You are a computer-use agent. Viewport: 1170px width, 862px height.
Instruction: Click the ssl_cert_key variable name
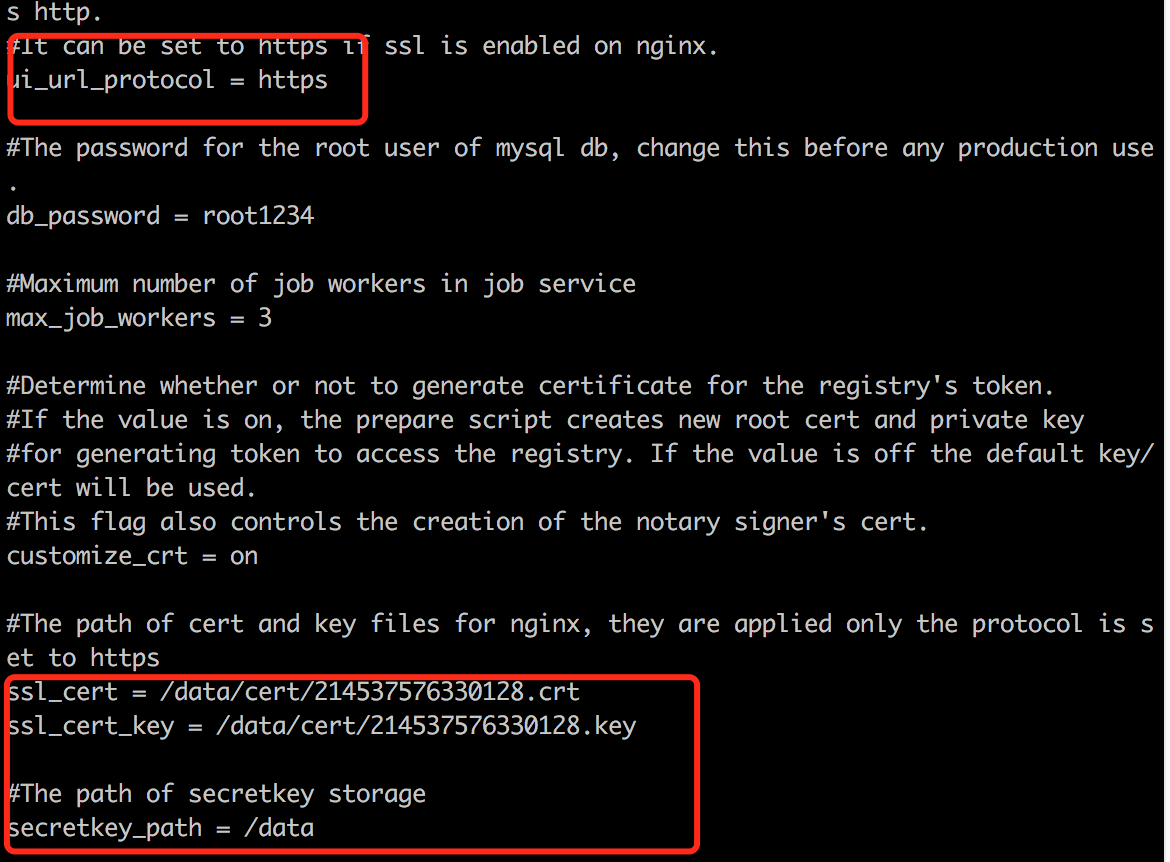(90, 727)
